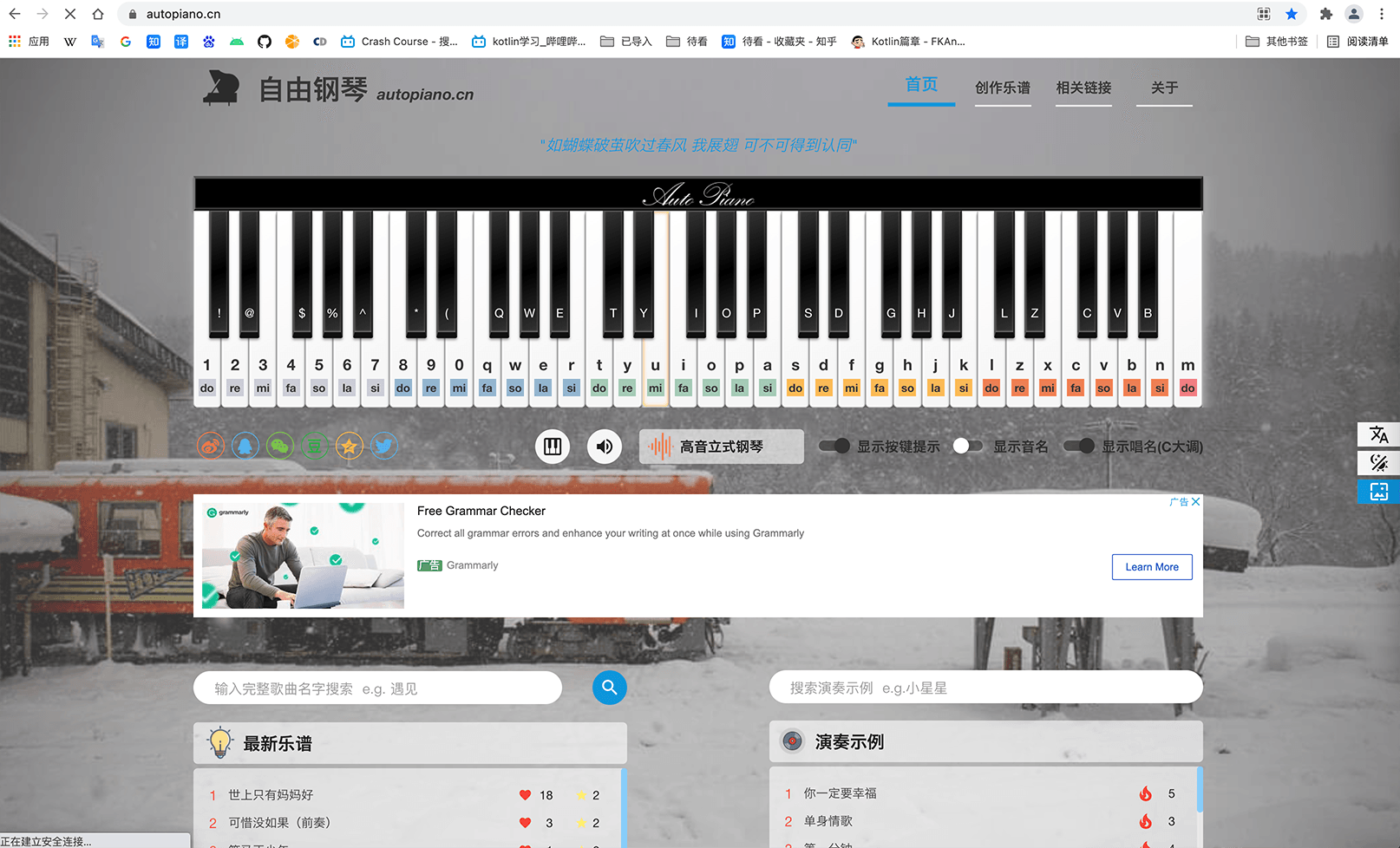Click the Douban share icon
Image resolution: width=1400 pixels, height=848 pixels.
click(x=315, y=446)
